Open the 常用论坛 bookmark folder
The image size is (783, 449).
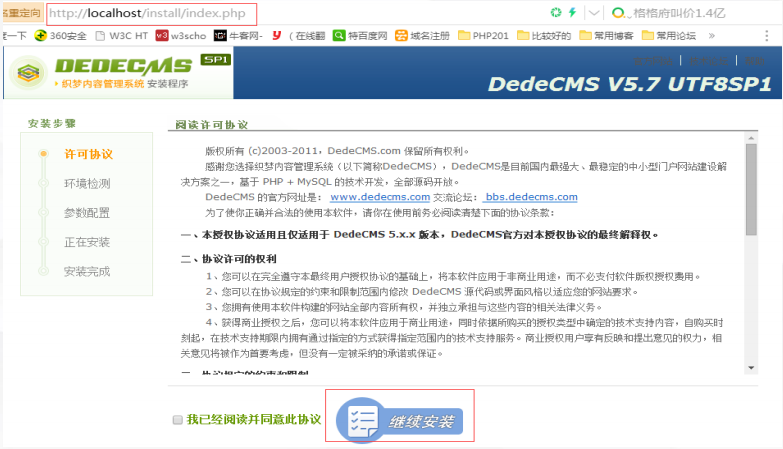pyautogui.click(x=669, y=35)
